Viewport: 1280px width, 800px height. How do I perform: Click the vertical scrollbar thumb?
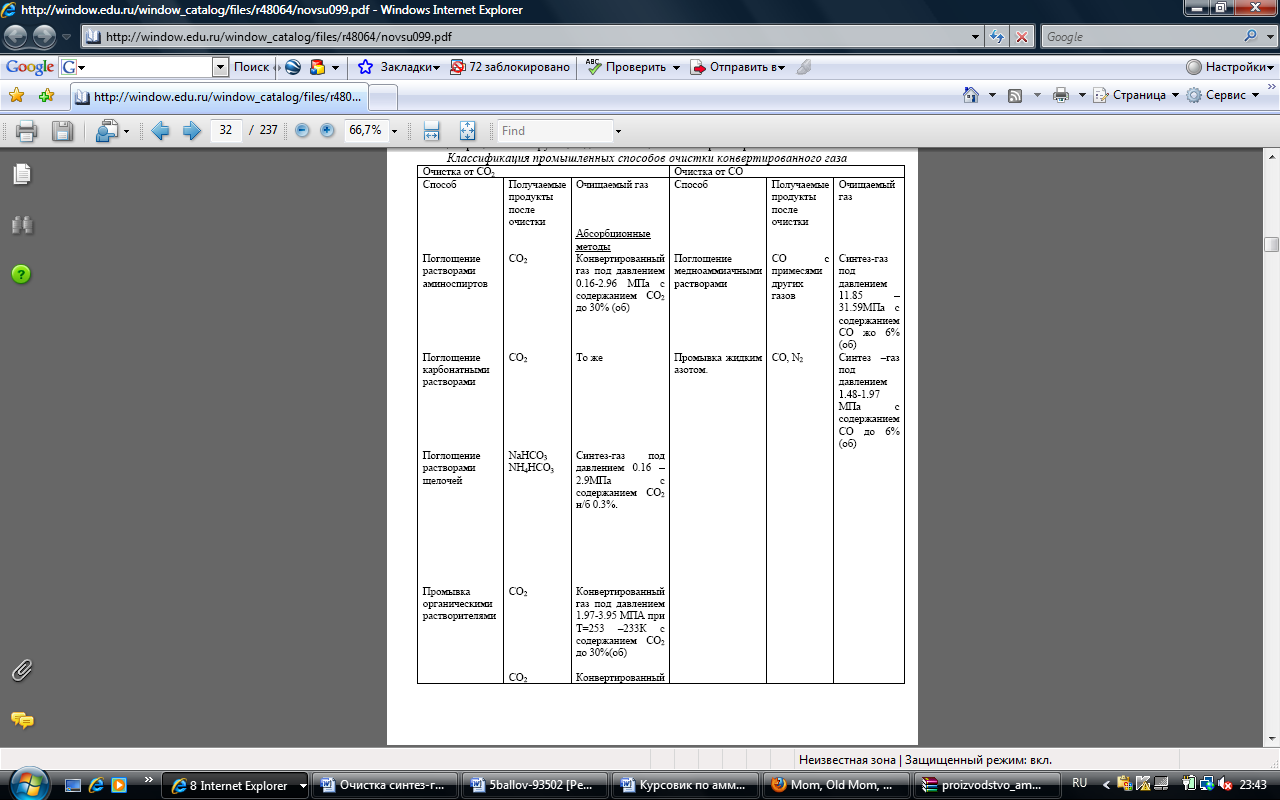[1271, 244]
